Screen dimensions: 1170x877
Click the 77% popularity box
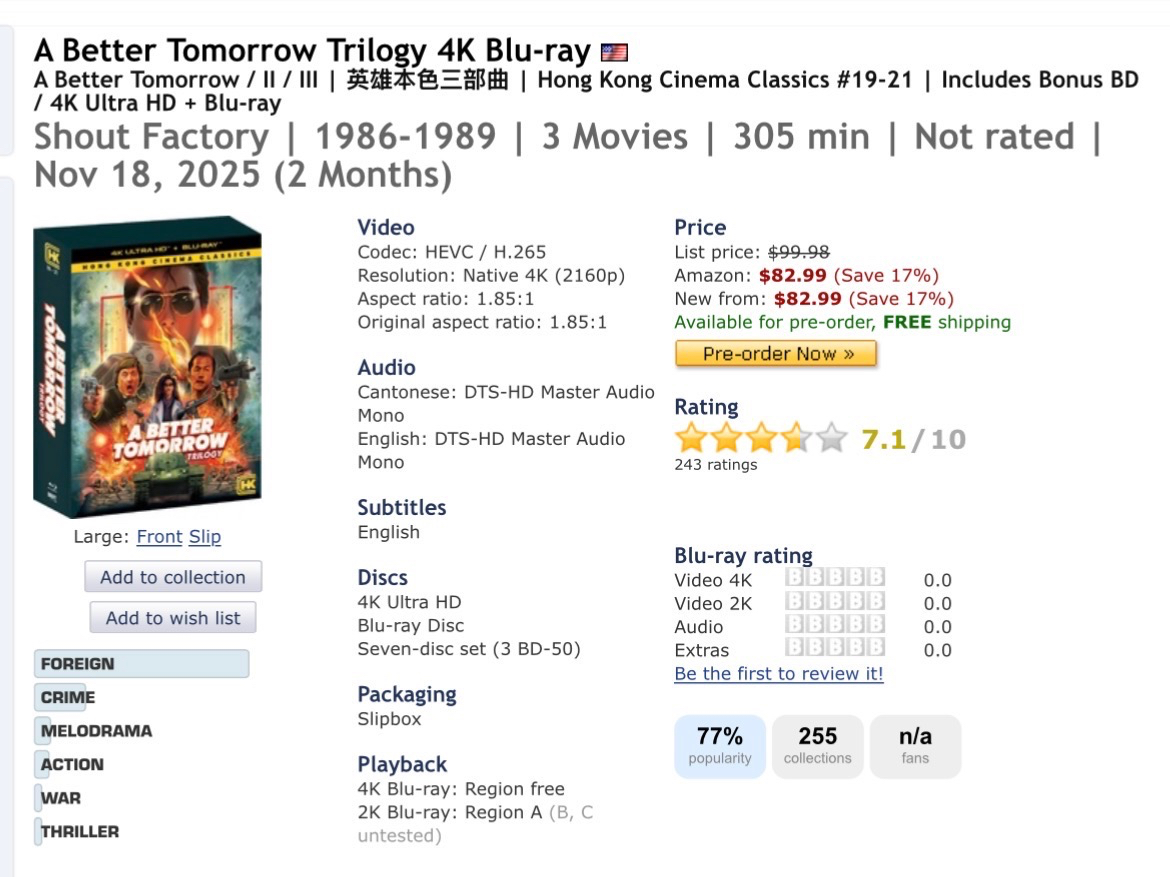coord(720,746)
